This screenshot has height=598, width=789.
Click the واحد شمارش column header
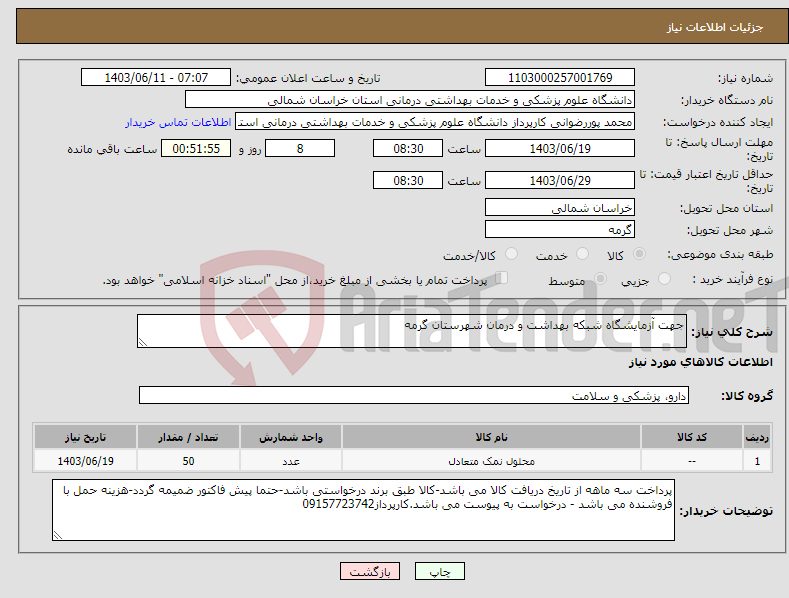[291, 437]
